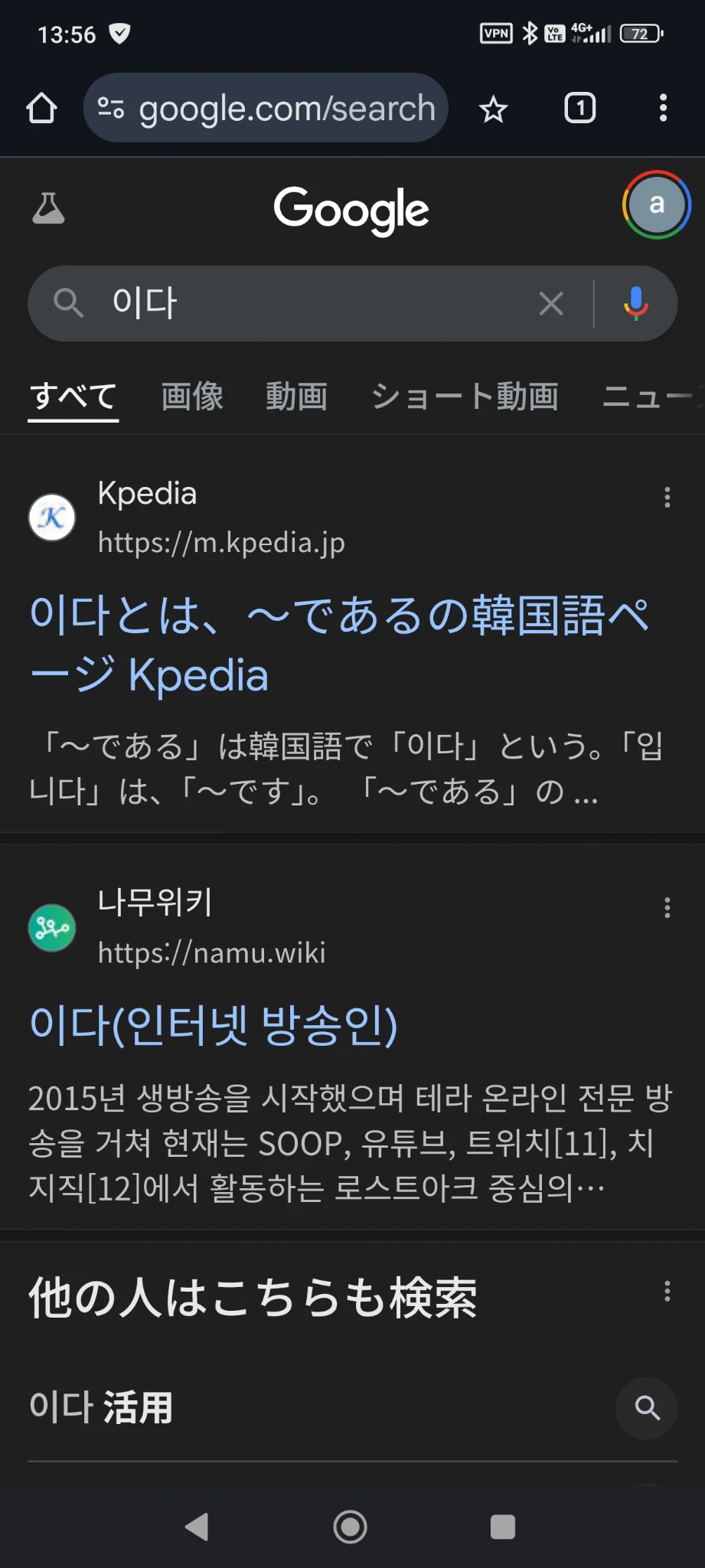Open the Google account avatar
The height and width of the screenshot is (1568, 705).
pyautogui.click(x=656, y=204)
